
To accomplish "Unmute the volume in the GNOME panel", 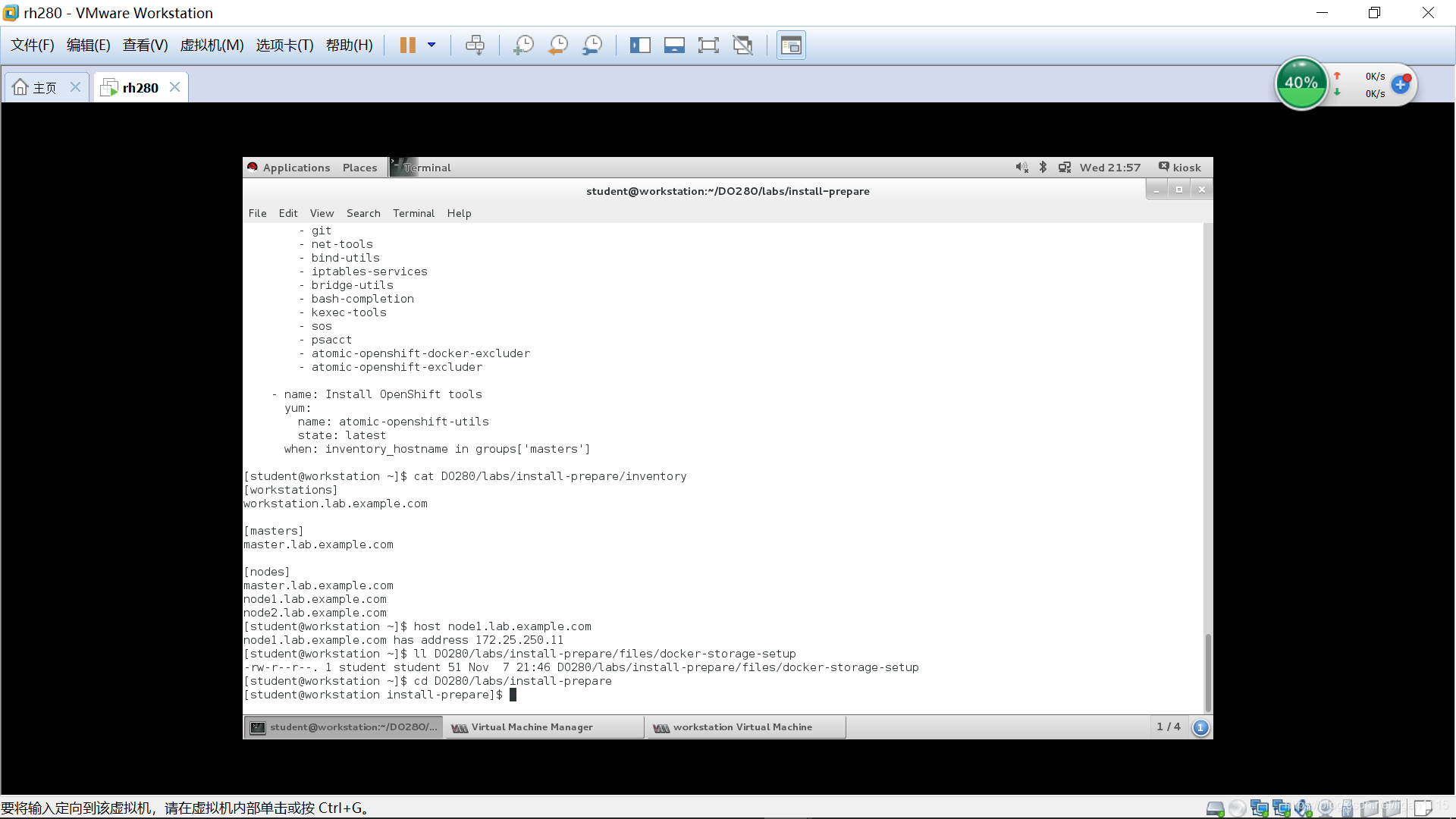I will point(1021,167).
